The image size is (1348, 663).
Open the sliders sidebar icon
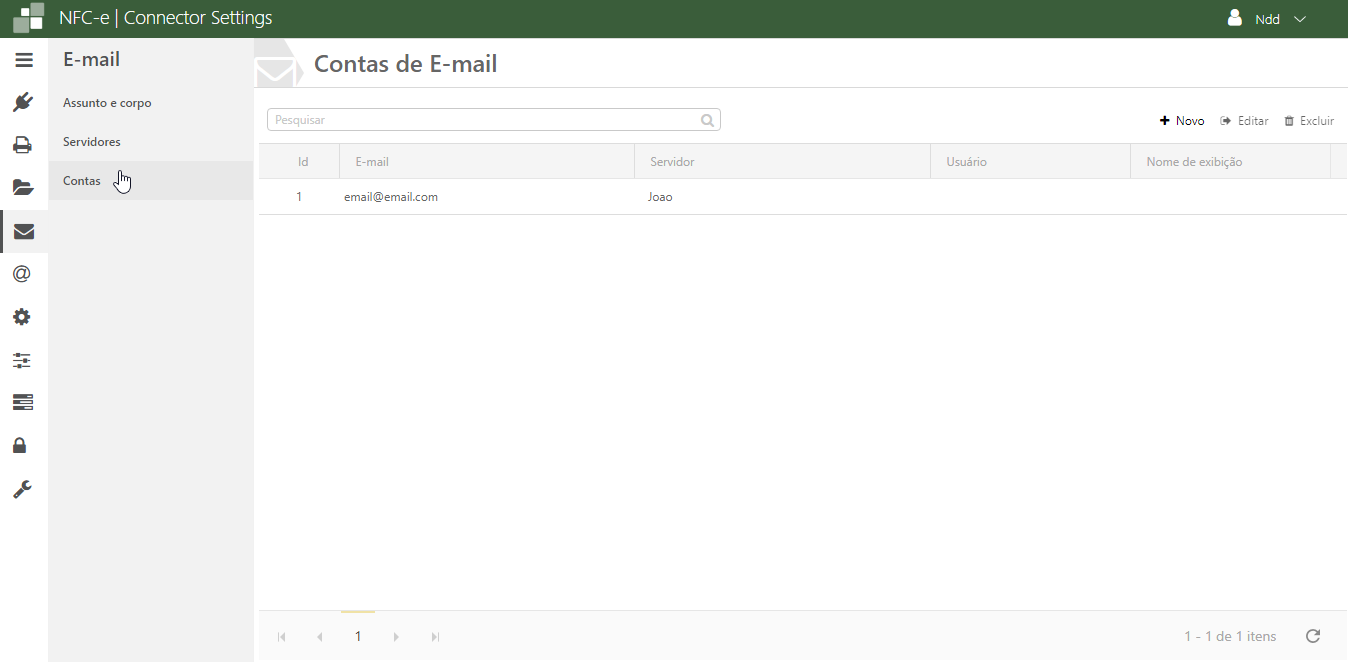coord(22,360)
